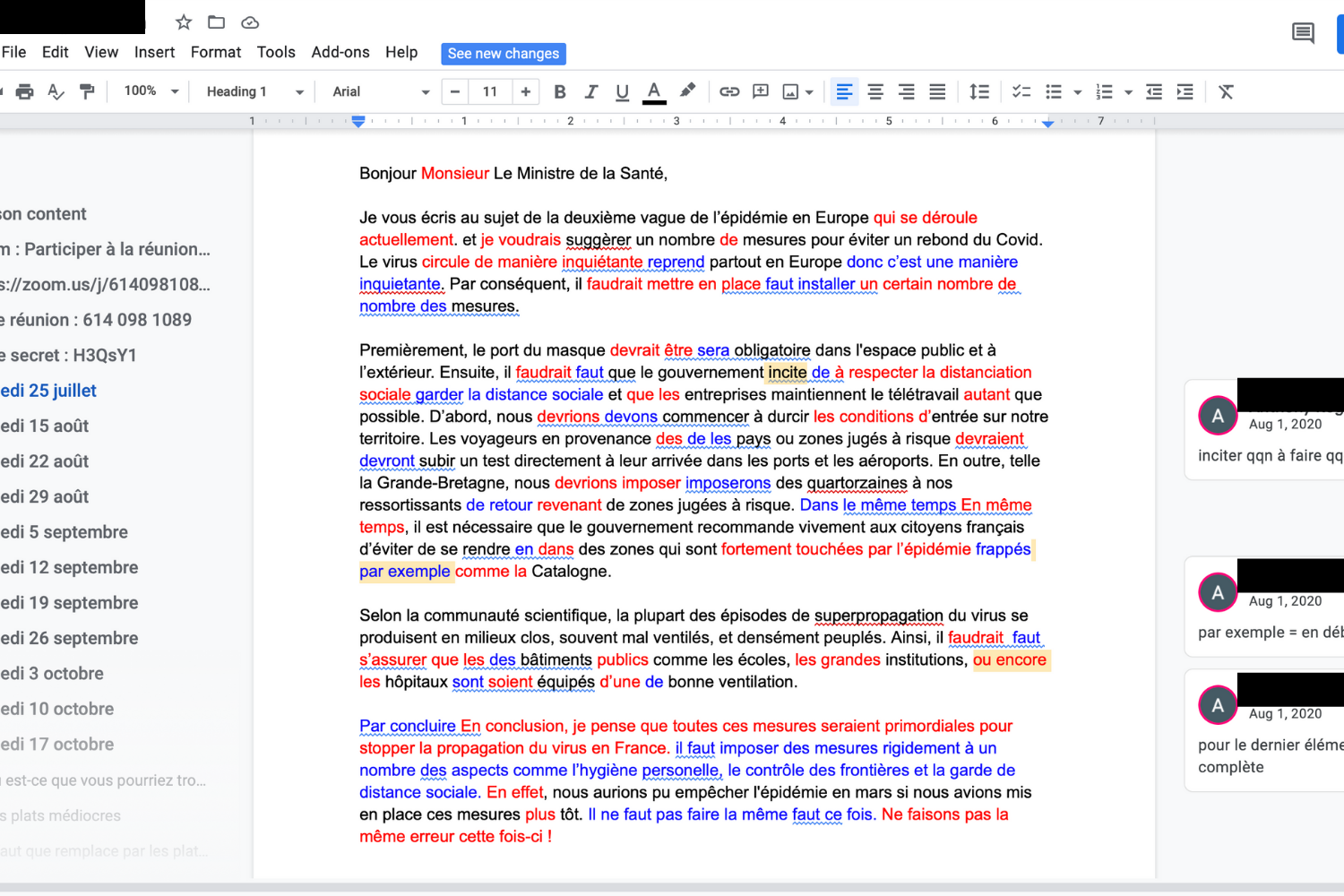Open the View menu

pyautogui.click(x=101, y=52)
